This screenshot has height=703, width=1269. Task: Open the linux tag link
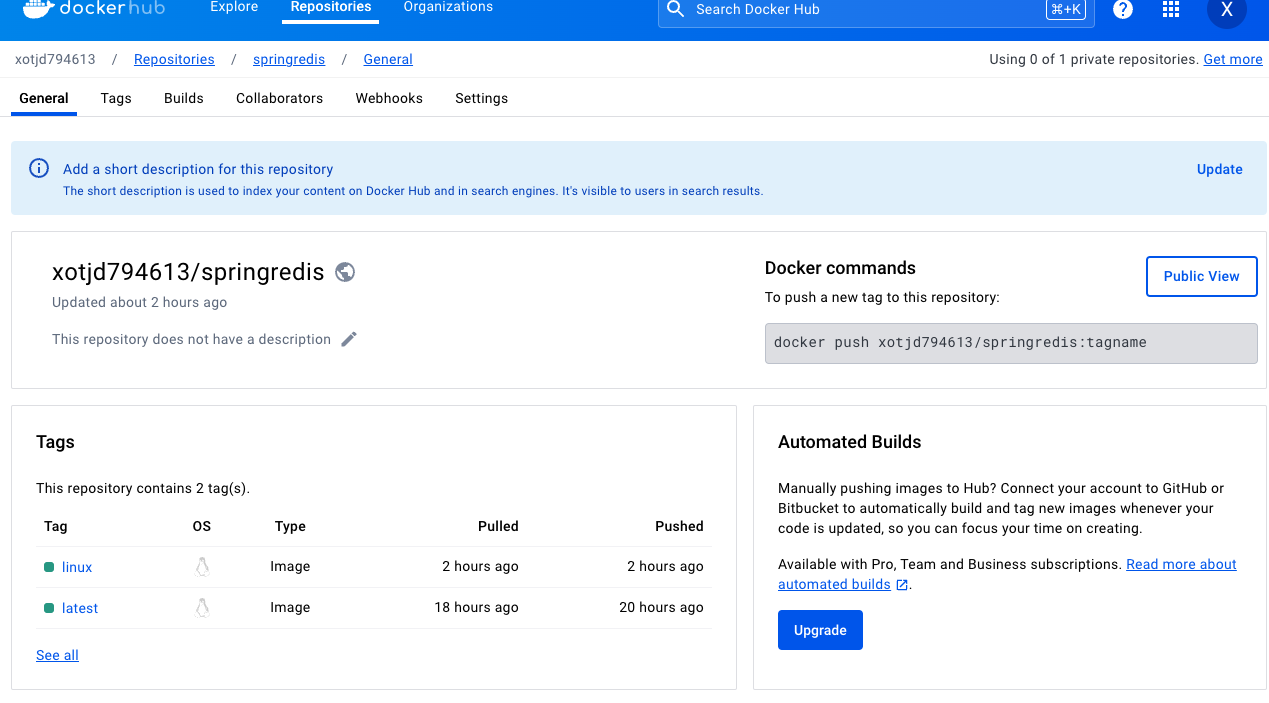(77, 567)
